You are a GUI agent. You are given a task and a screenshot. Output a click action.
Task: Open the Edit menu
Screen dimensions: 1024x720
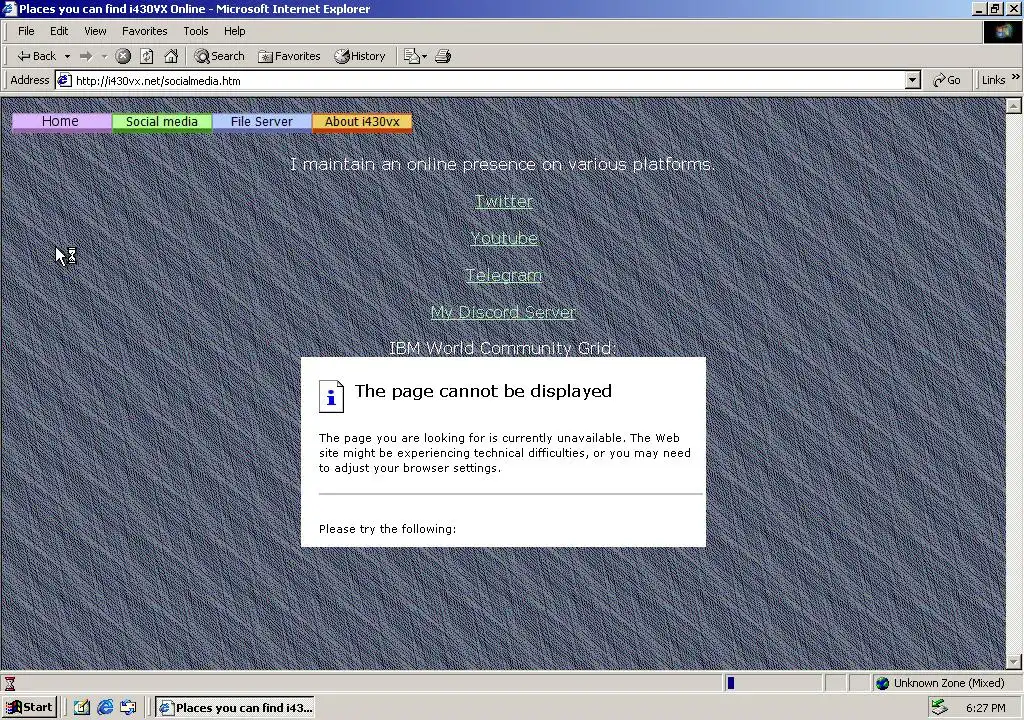click(59, 31)
